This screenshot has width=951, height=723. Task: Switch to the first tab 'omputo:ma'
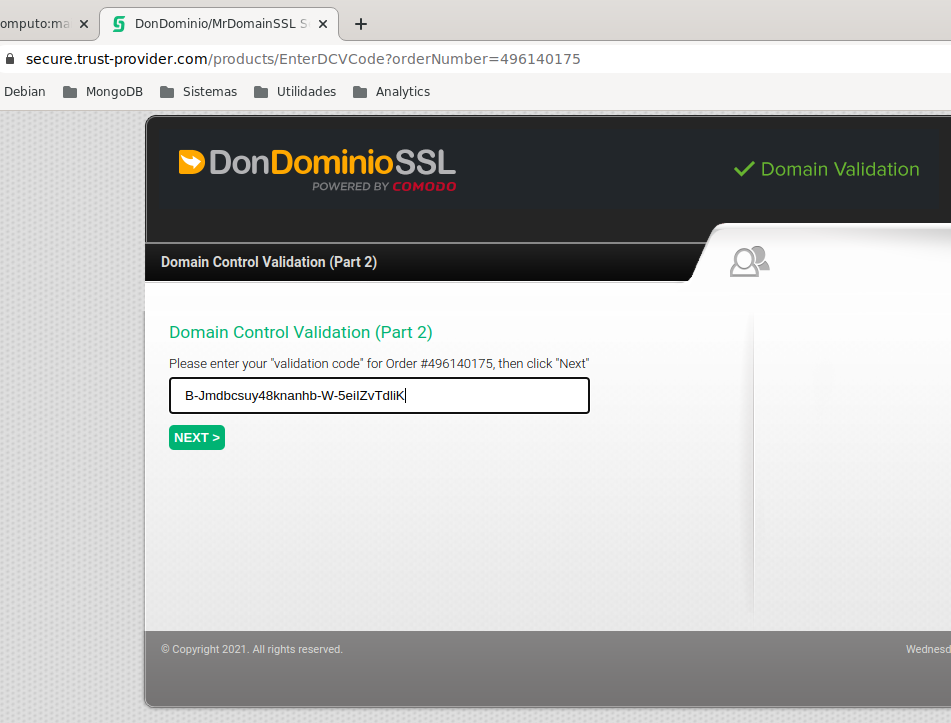pyautogui.click(x=35, y=24)
